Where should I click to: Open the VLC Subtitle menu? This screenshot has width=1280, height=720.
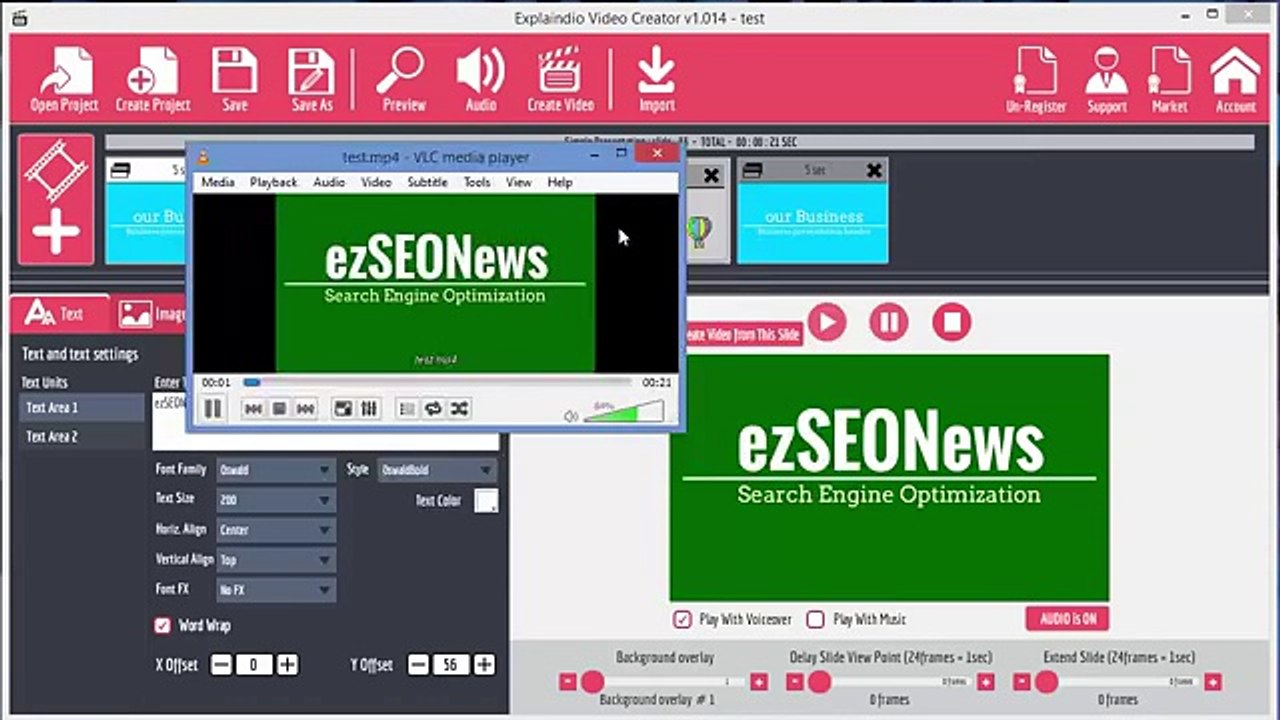(427, 182)
